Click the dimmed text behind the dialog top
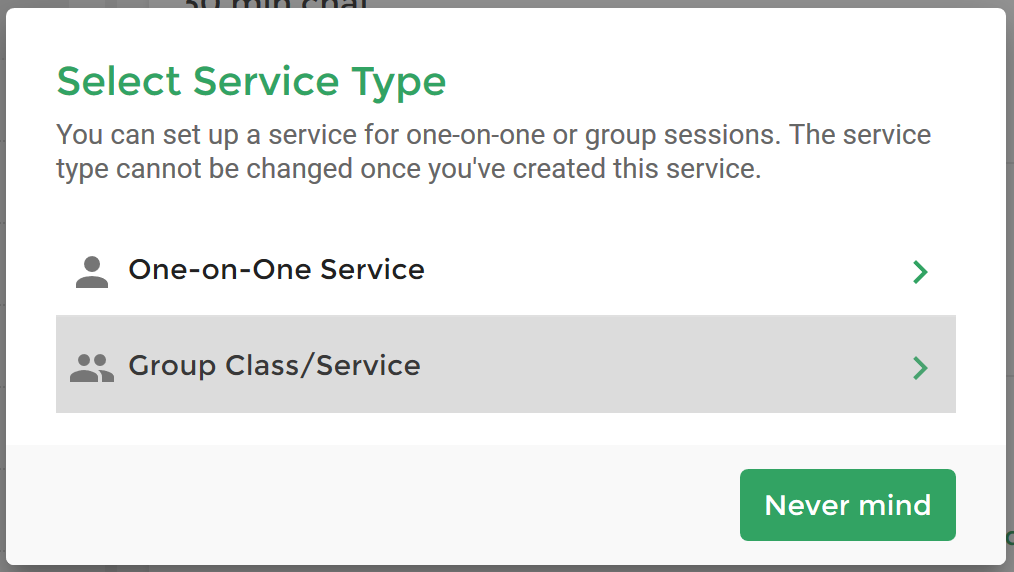Viewport: 1014px width, 572px height. tap(276, 4)
